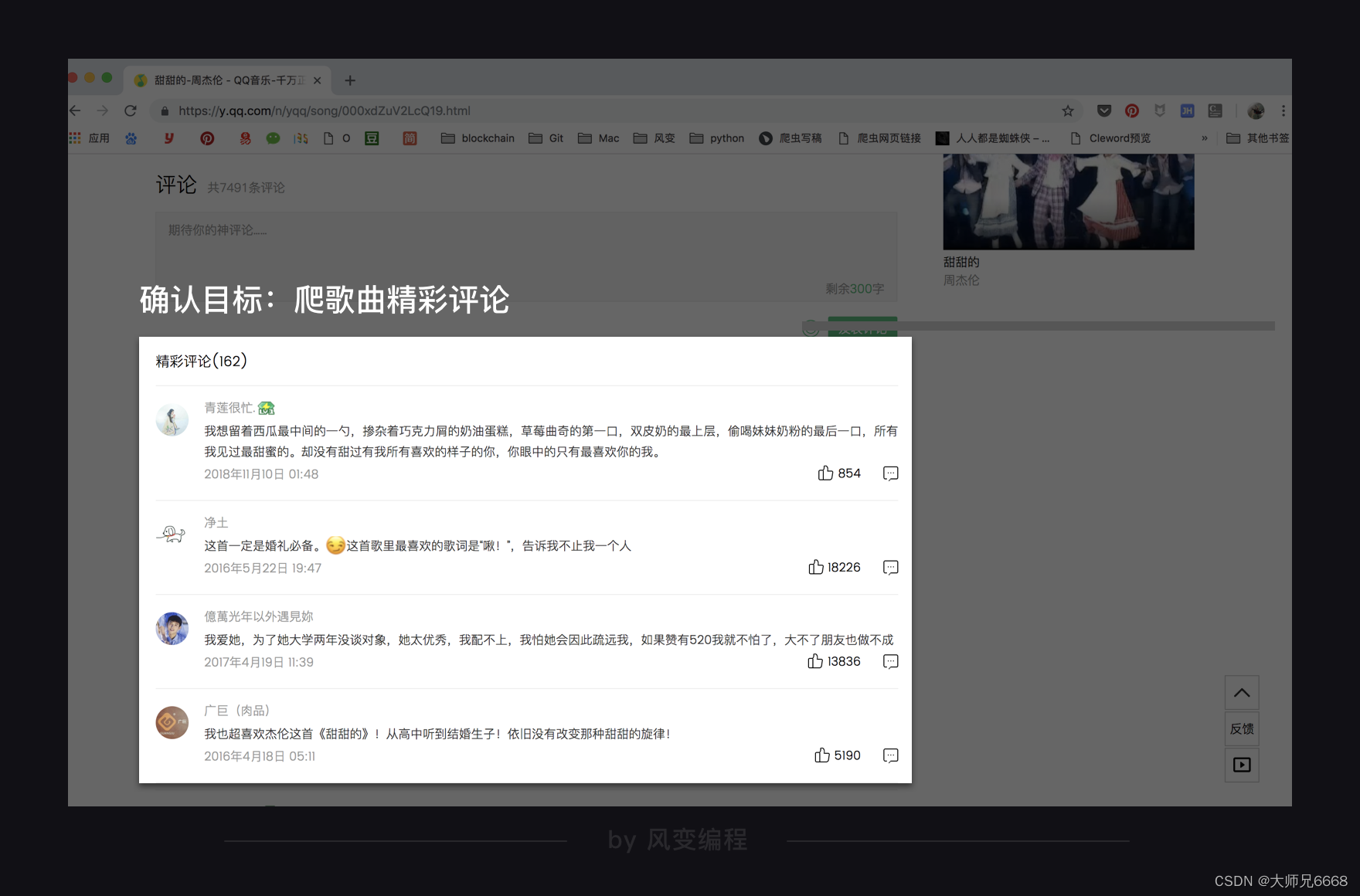The width and height of the screenshot is (1360, 896).
Task: Reply to 净土's comment
Action: (x=890, y=567)
